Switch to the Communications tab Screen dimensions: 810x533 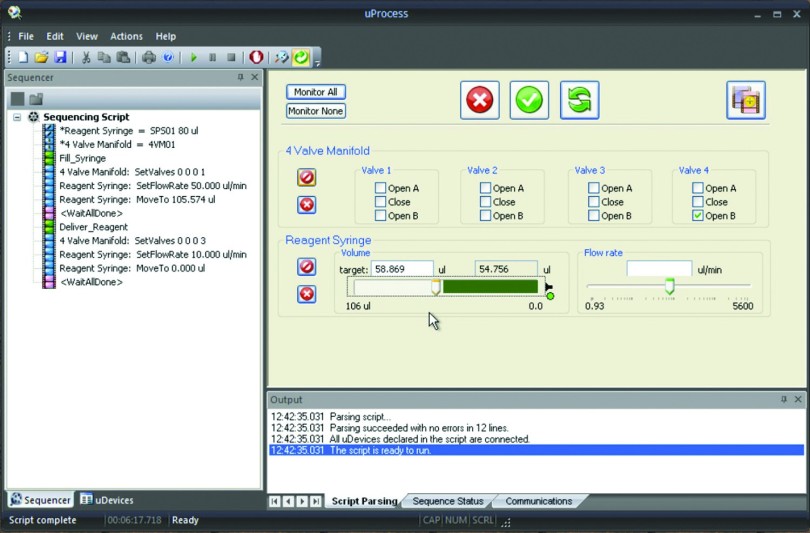point(539,501)
